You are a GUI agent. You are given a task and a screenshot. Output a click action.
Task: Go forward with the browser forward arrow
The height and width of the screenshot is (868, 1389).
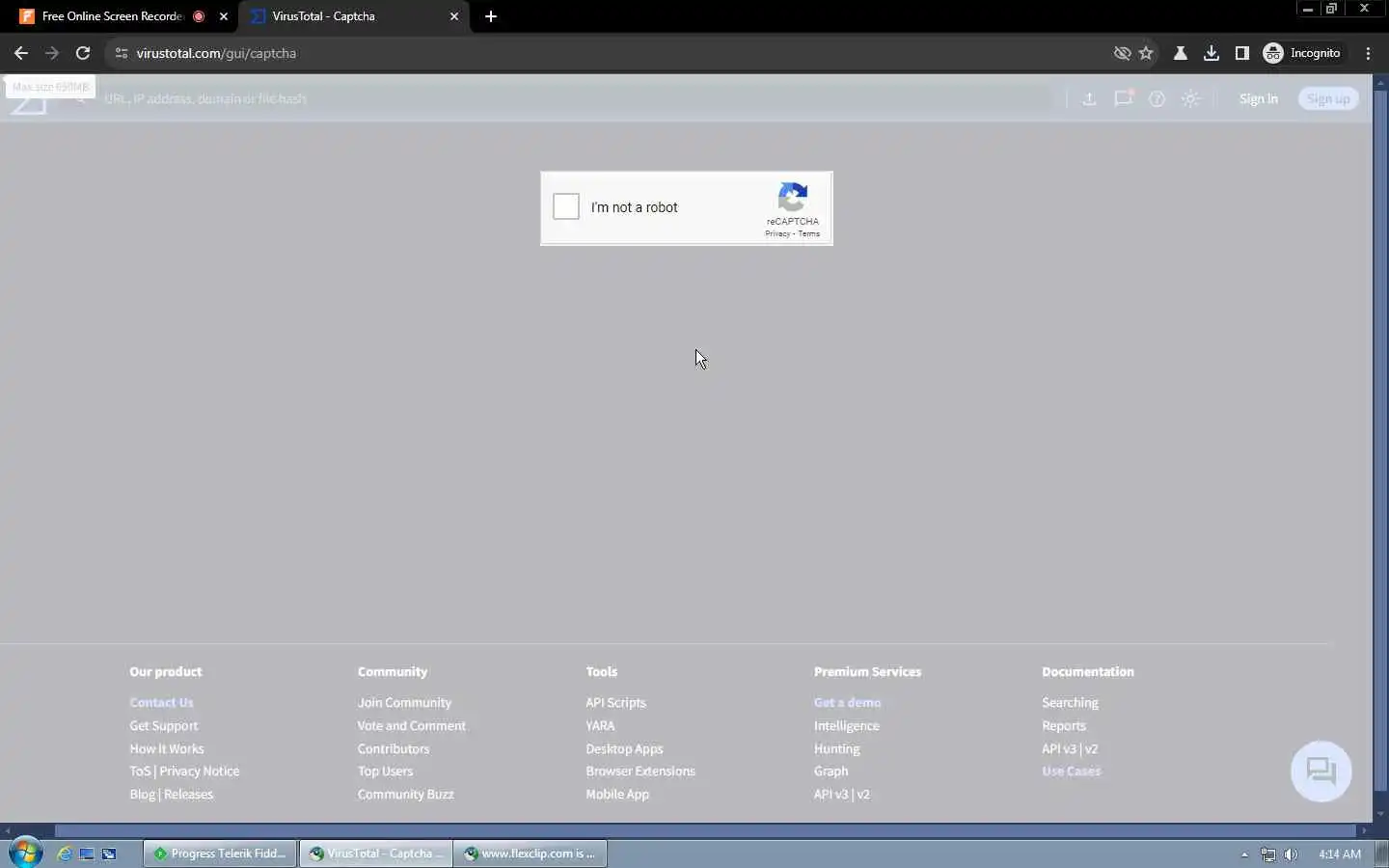point(52,53)
